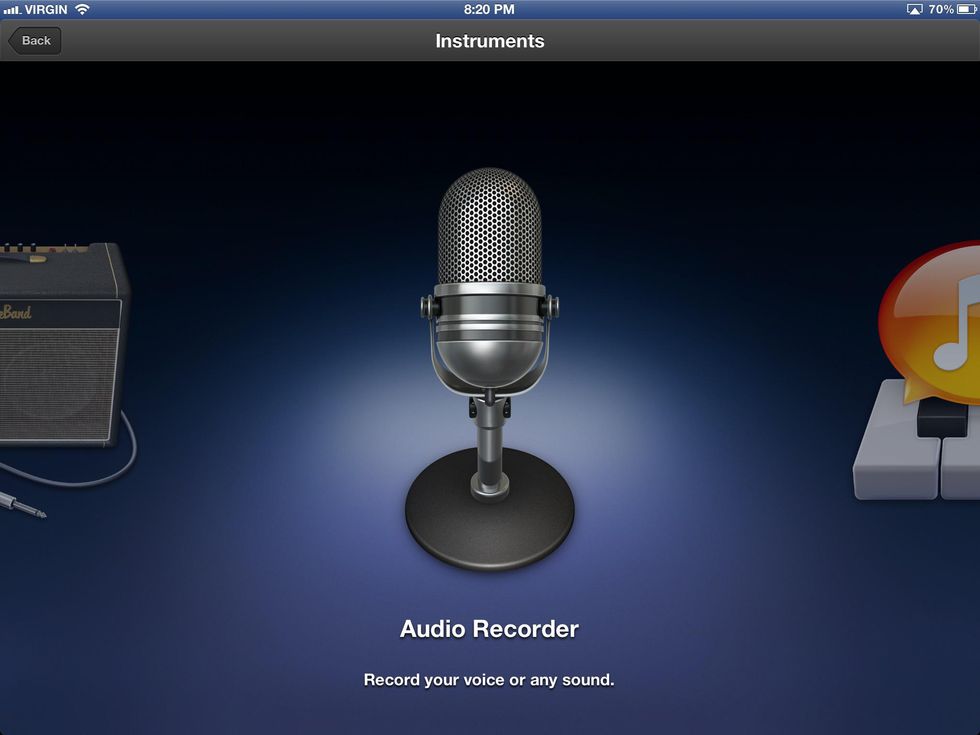
Task: Tap the Instruments header title
Action: (489, 41)
